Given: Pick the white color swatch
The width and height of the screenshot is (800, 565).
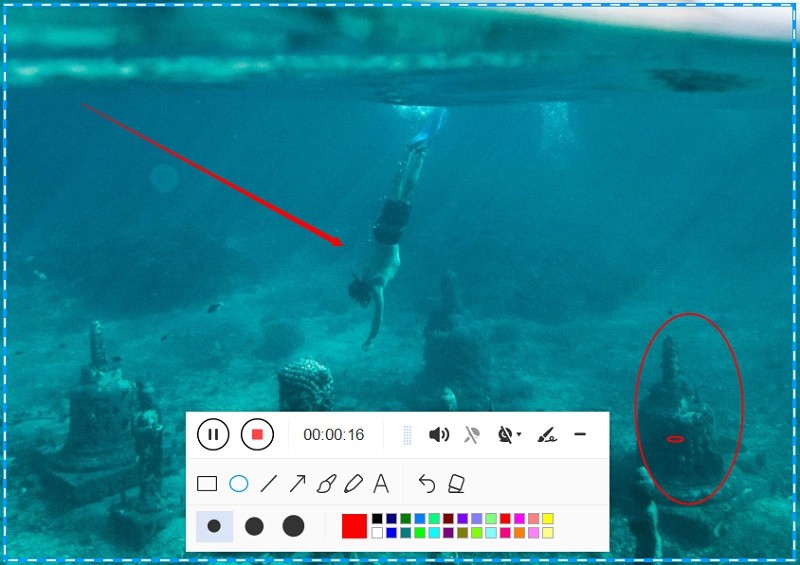Looking at the screenshot, I should (377, 532).
